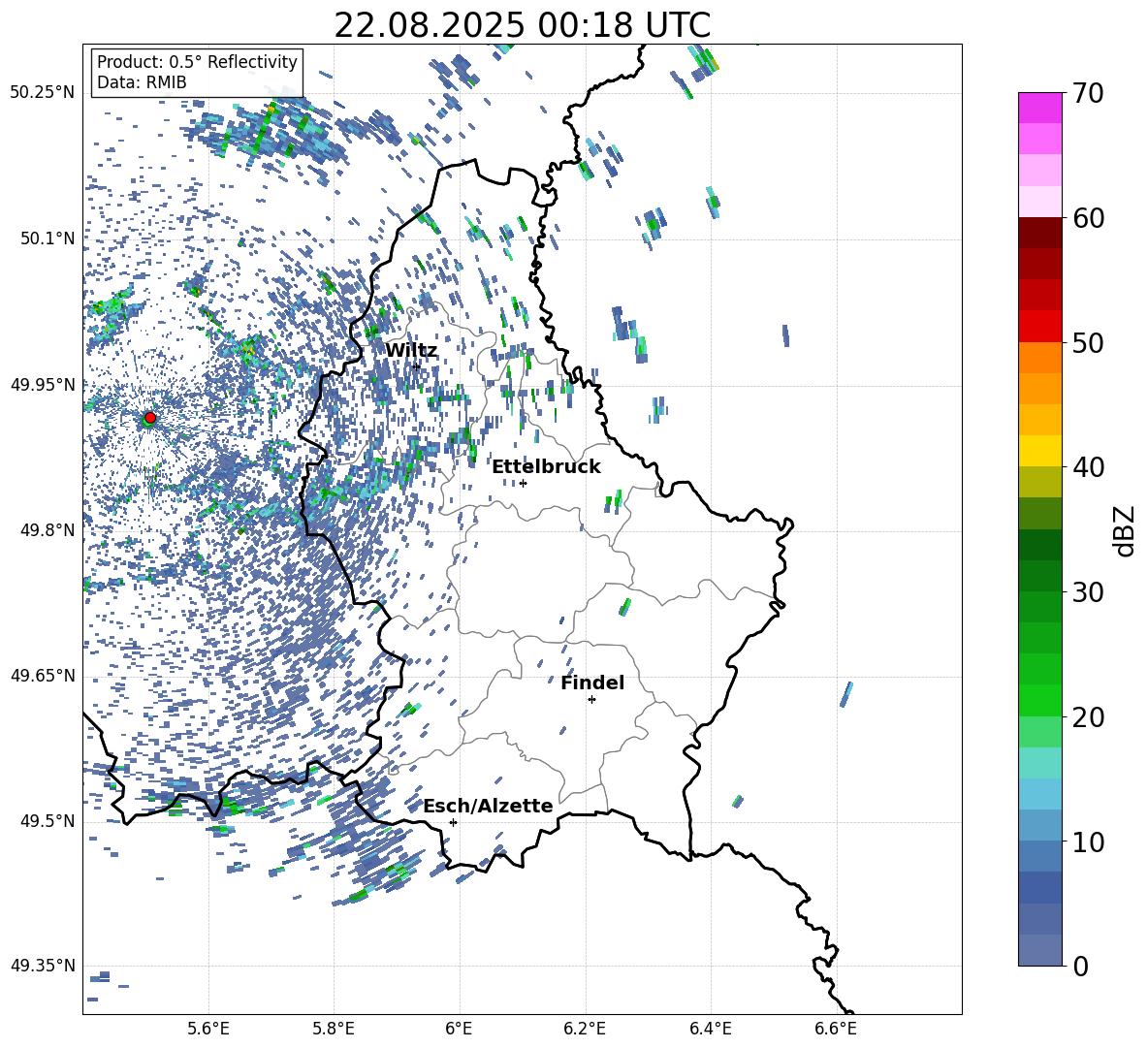Click the 5.8°E longitude label
The height and width of the screenshot is (1048, 1148).
click(334, 1029)
